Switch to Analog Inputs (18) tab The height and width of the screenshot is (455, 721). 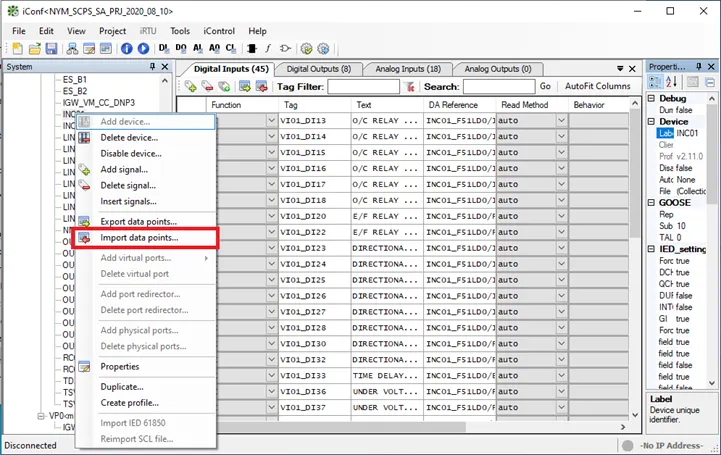[408, 69]
